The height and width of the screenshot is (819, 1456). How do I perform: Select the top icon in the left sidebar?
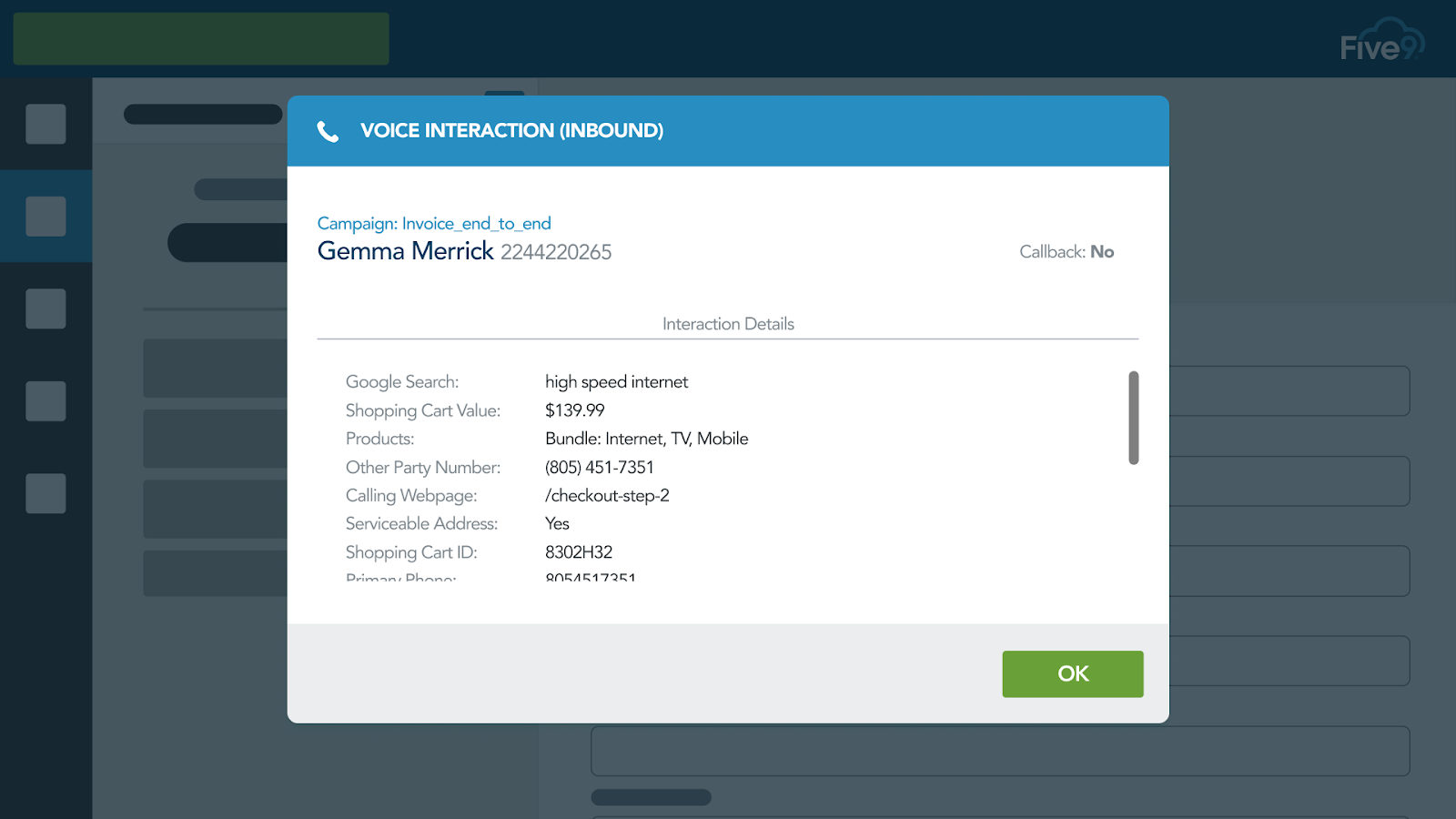(45, 124)
